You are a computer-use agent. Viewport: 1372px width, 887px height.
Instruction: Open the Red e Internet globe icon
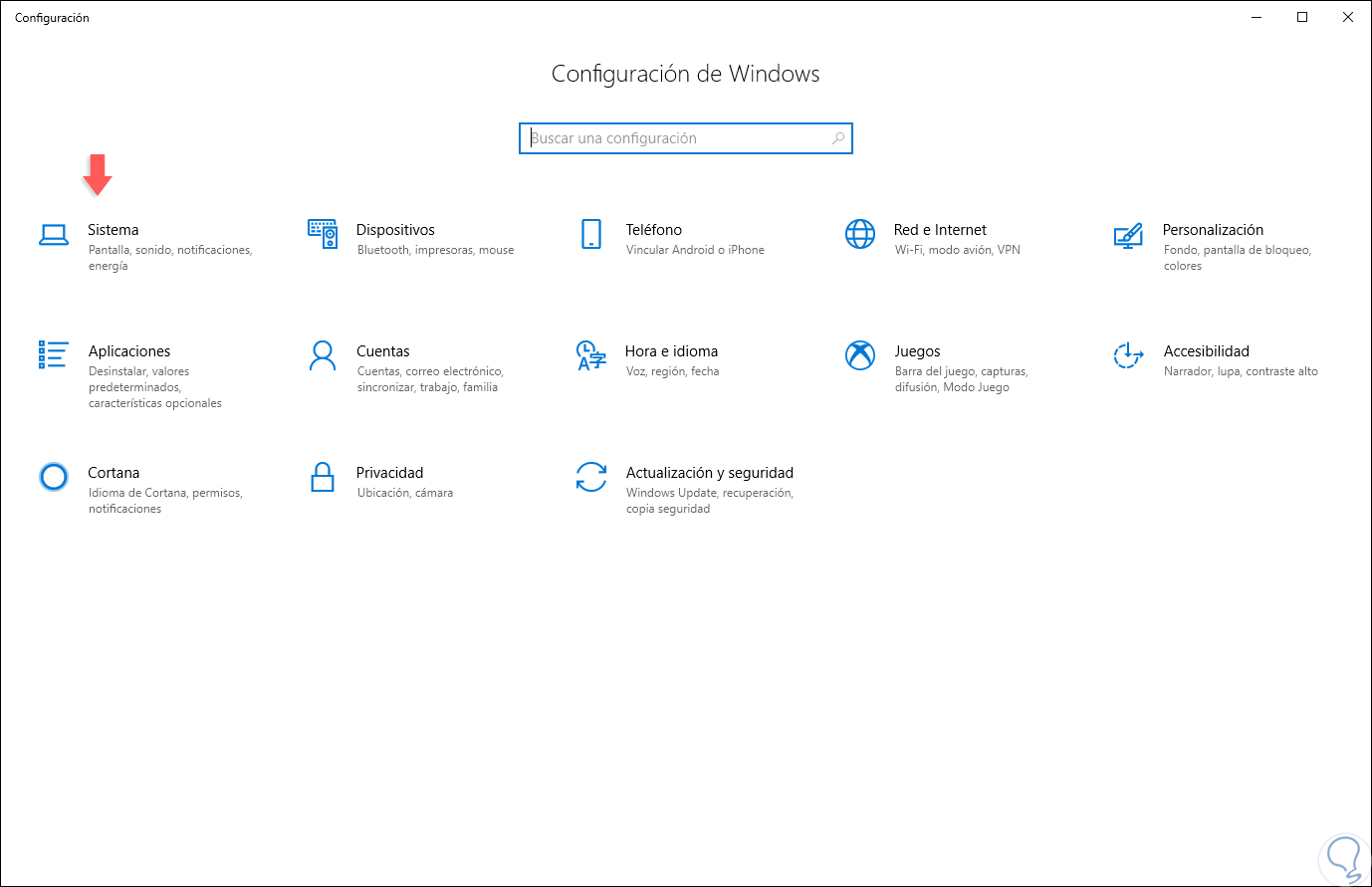[860, 234]
